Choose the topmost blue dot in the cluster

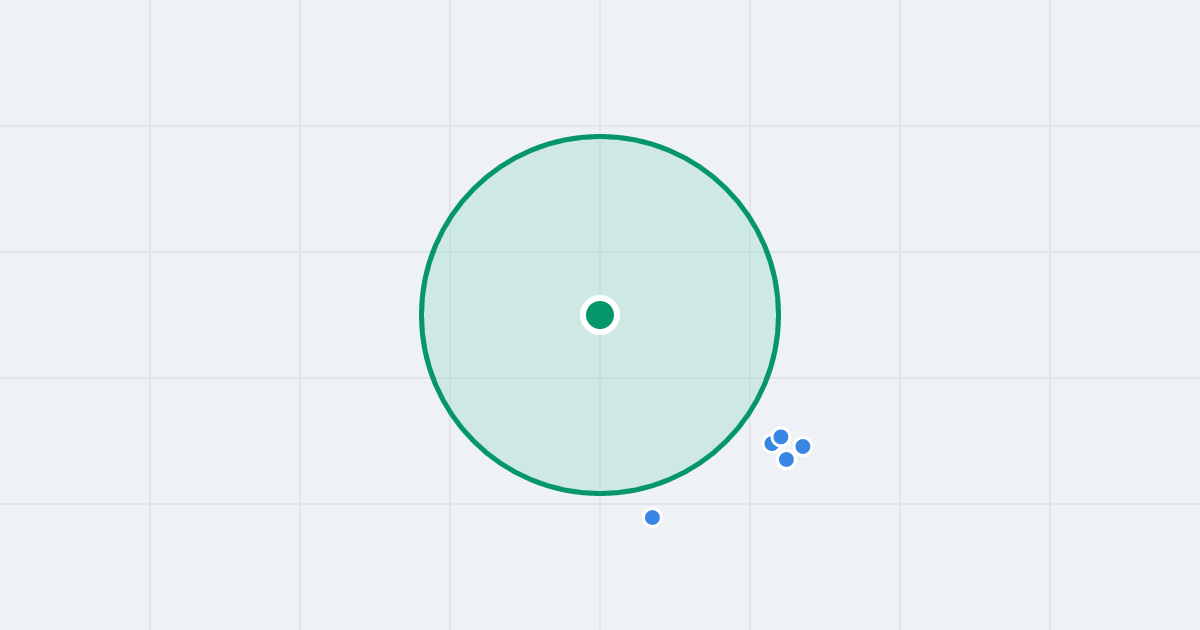click(781, 437)
